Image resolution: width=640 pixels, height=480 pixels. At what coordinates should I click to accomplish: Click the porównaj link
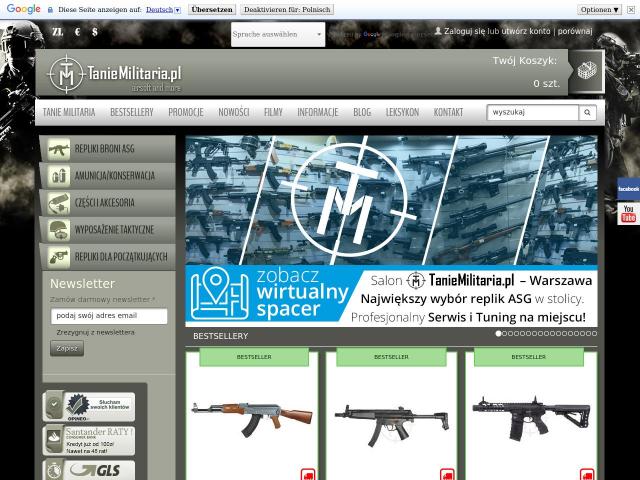point(575,31)
